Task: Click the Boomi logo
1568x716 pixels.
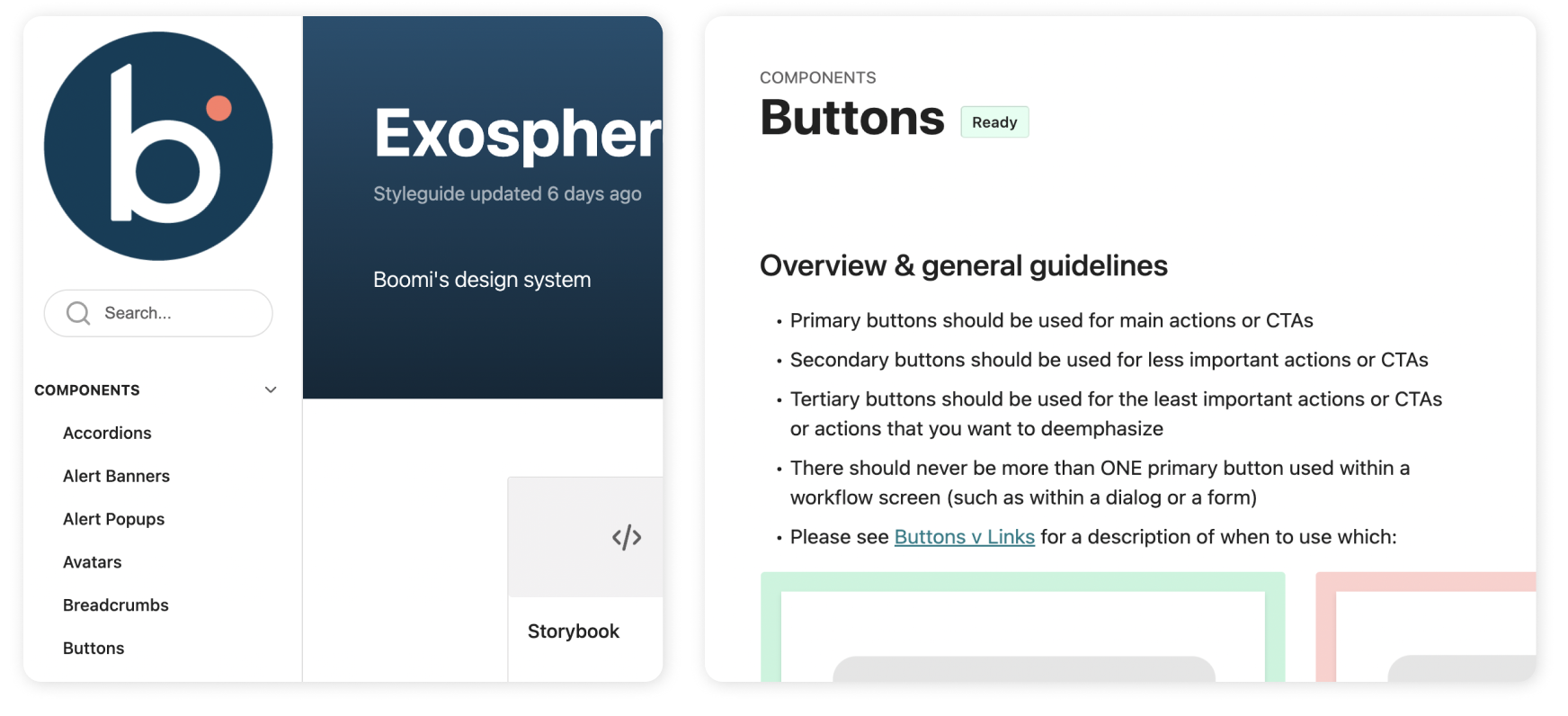Action: 158,146
